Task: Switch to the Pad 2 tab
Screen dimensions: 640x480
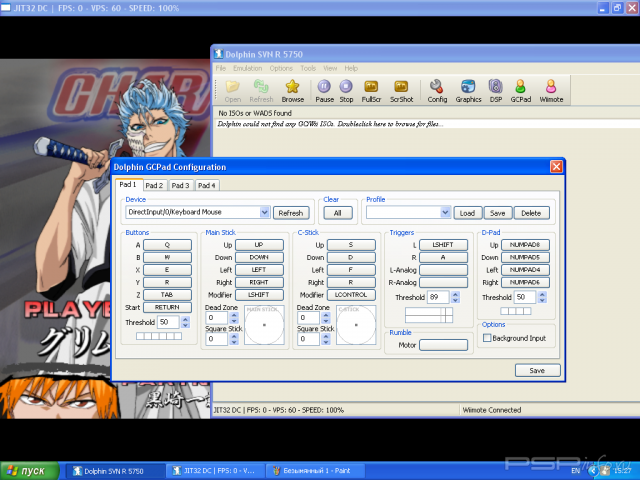Action: [x=153, y=185]
